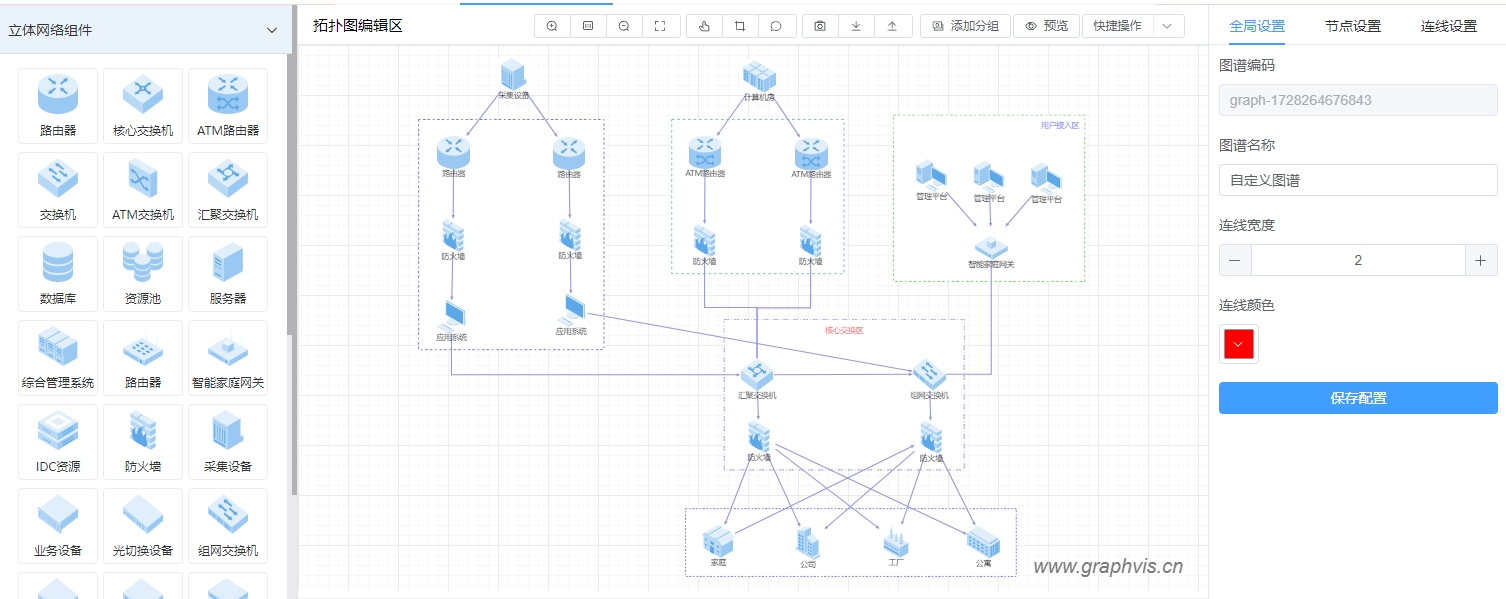Select the lasso selection tool
1506x599 pixels.
(x=776, y=26)
